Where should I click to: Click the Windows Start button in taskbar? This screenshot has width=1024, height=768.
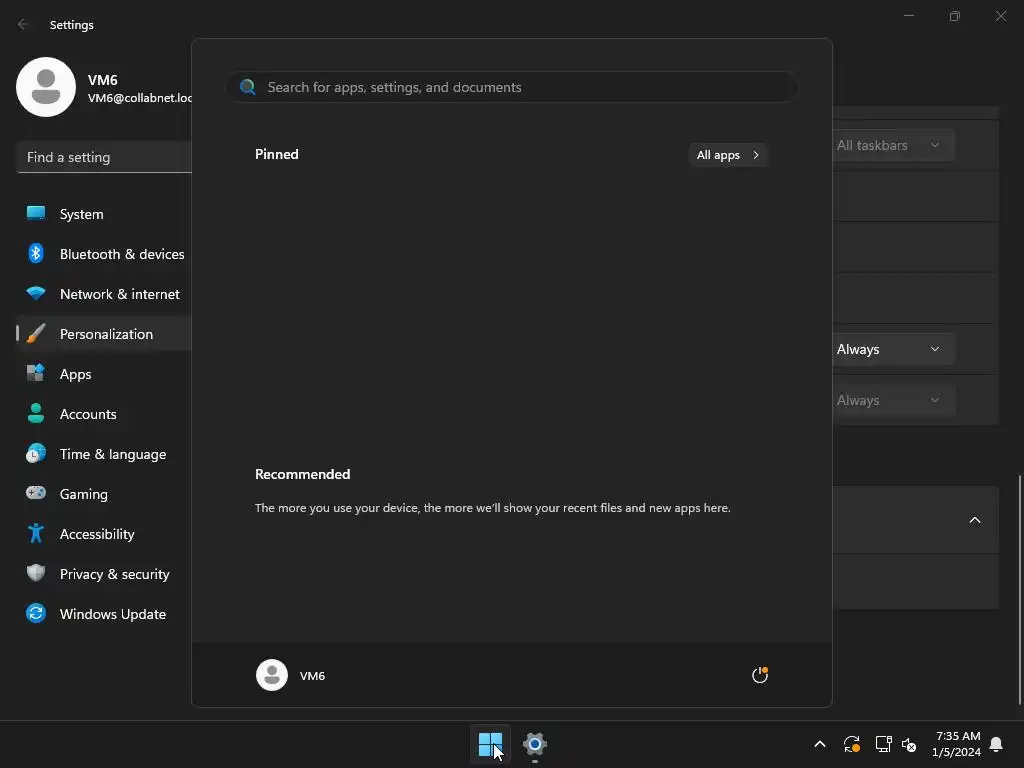[x=490, y=744]
